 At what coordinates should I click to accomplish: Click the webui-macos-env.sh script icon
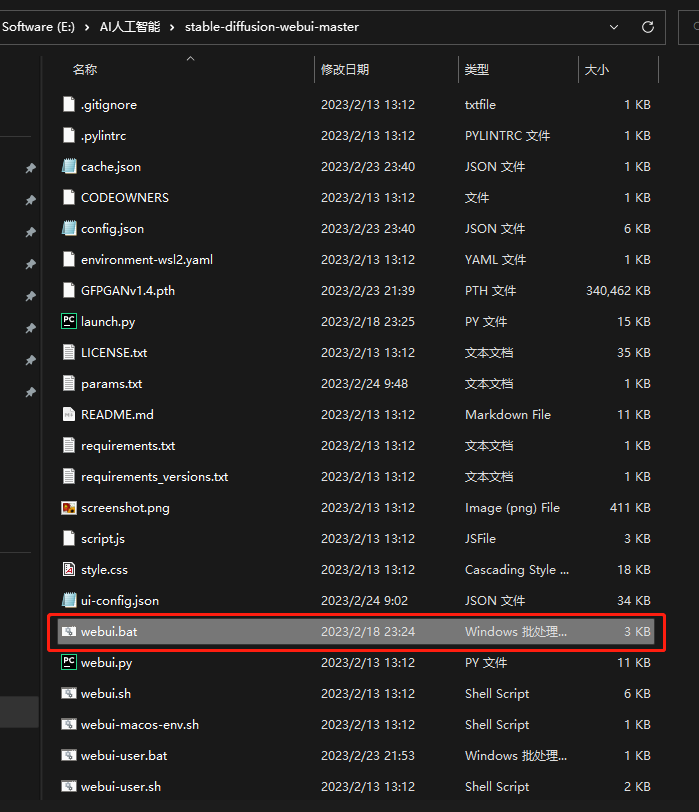[69, 724]
